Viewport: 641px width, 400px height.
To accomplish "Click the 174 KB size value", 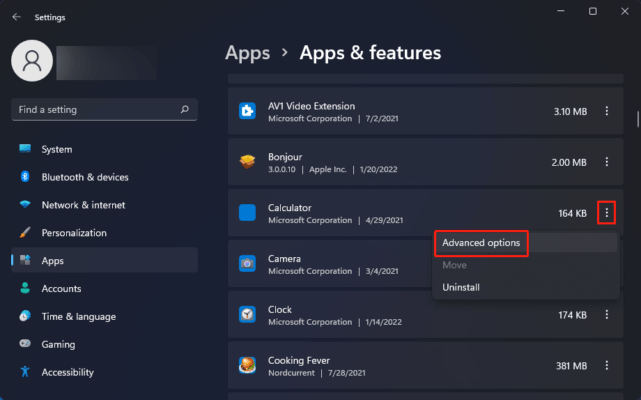I will (572, 315).
